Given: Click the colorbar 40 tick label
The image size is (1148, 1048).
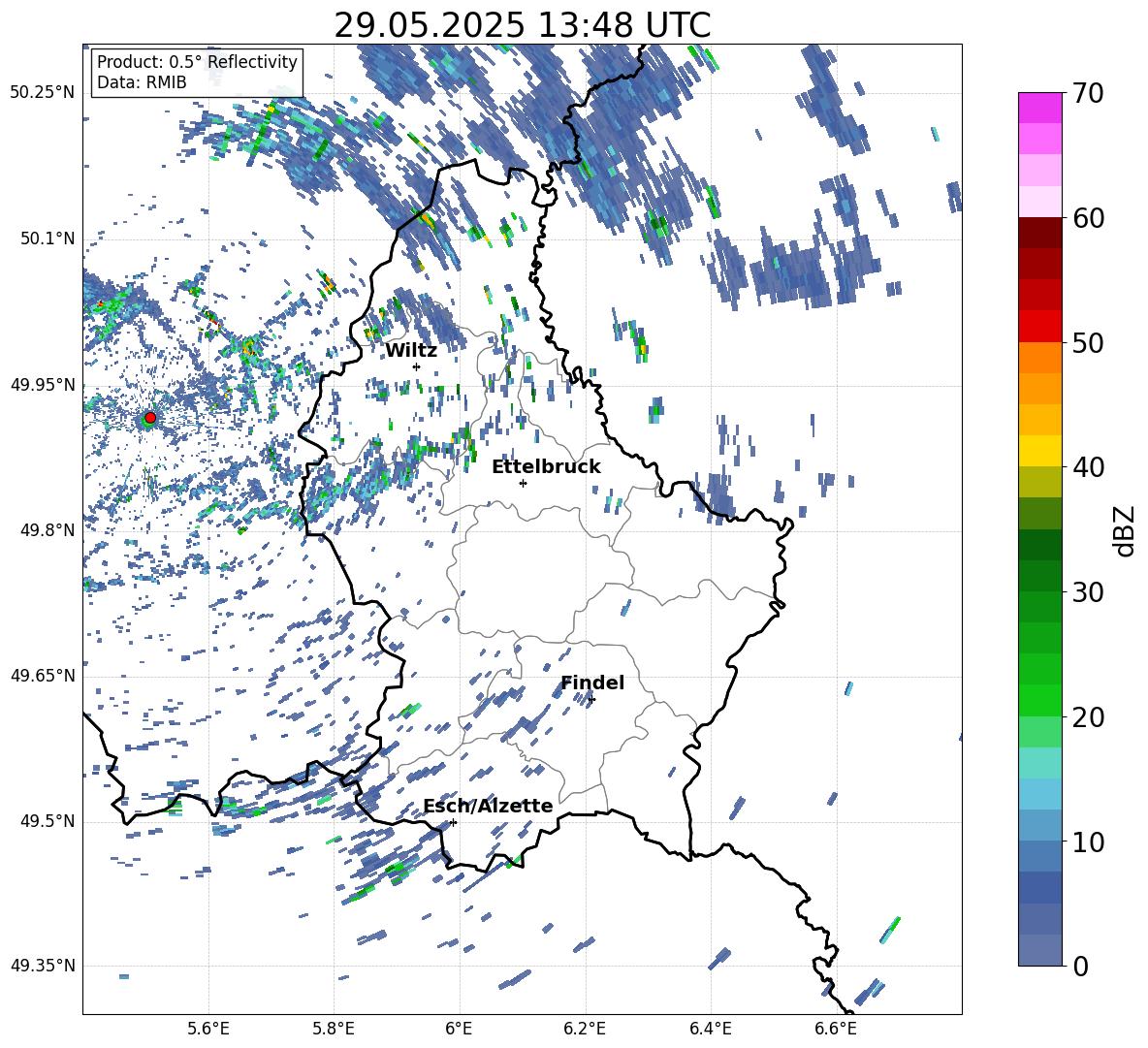Looking at the screenshot, I should [1088, 467].
